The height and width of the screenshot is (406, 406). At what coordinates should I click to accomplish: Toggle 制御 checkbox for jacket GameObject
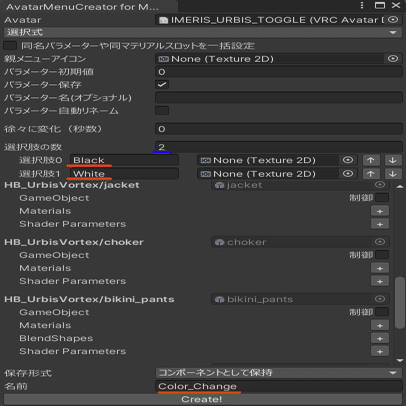[x=382, y=198]
